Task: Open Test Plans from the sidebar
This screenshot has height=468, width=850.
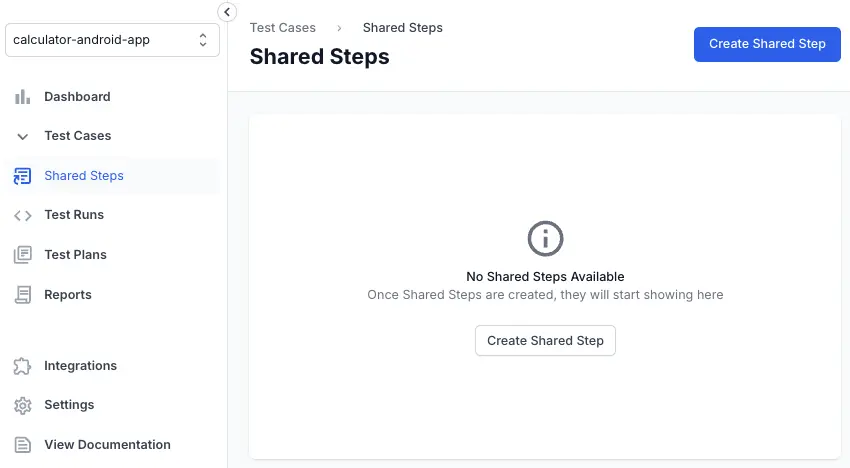Action: click(x=75, y=254)
